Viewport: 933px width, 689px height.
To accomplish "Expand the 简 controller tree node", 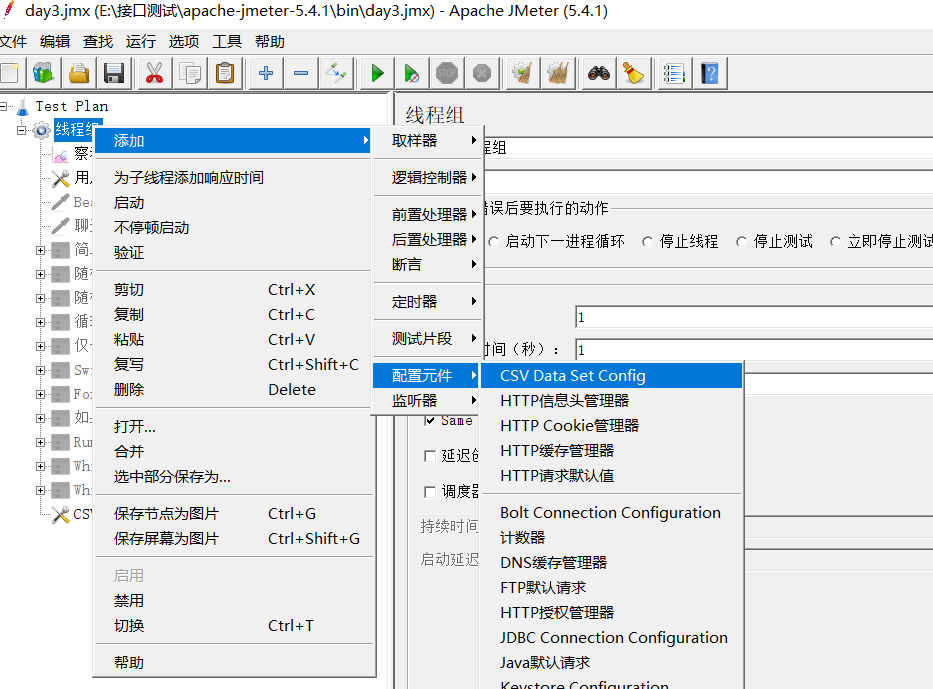I will tap(40, 250).
